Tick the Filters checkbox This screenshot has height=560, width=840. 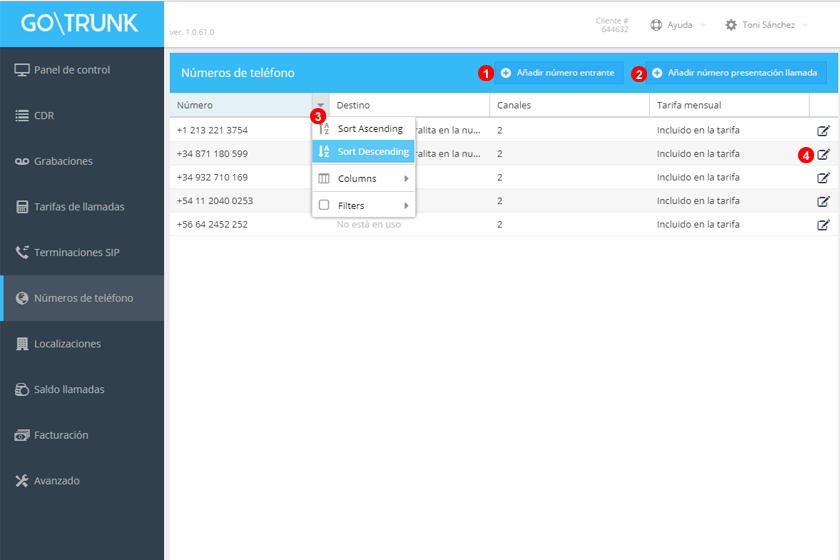[x=324, y=205]
